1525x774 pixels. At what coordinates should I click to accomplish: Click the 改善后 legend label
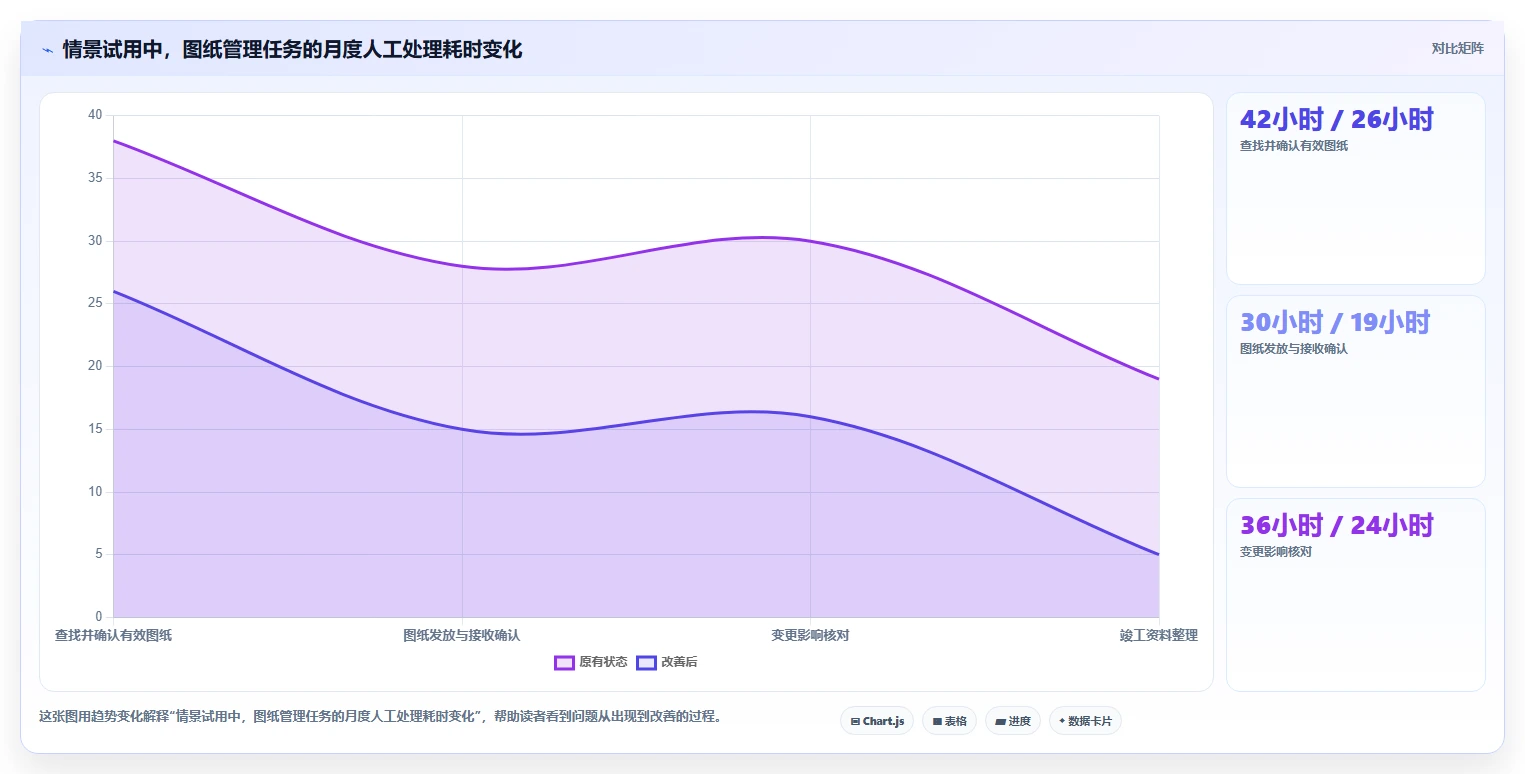[x=679, y=662]
